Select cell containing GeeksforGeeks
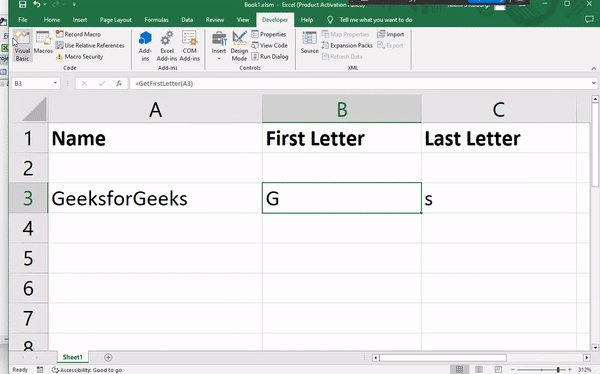 pyautogui.click(x=155, y=198)
